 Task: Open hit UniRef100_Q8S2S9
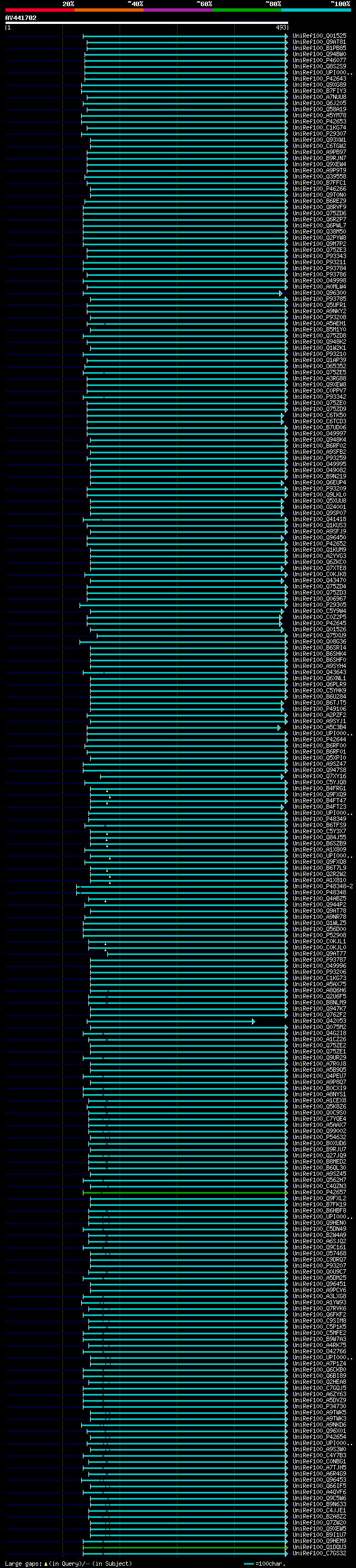click(x=319, y=66)
